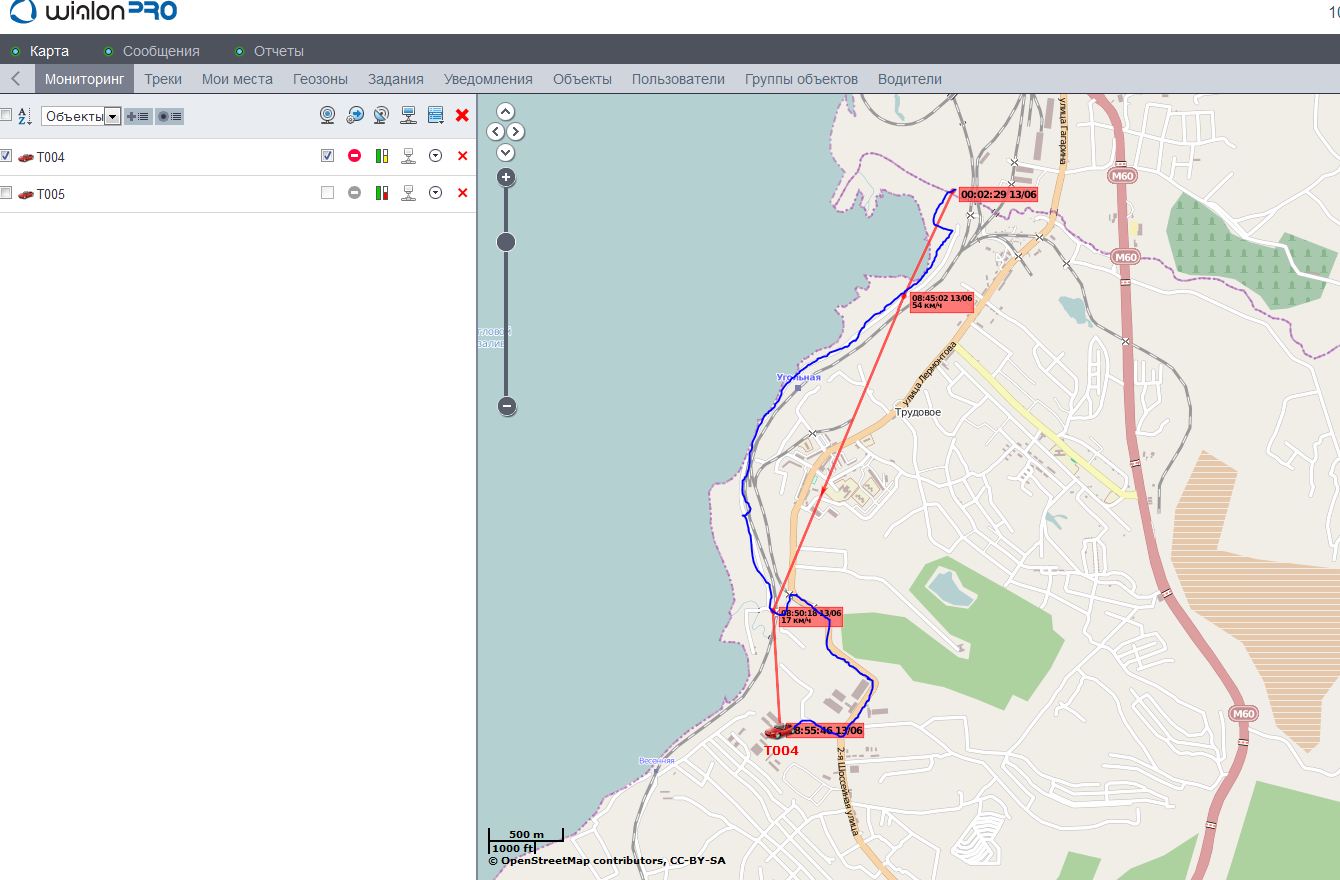Remove T005 with its red X icon

[462, 193]
